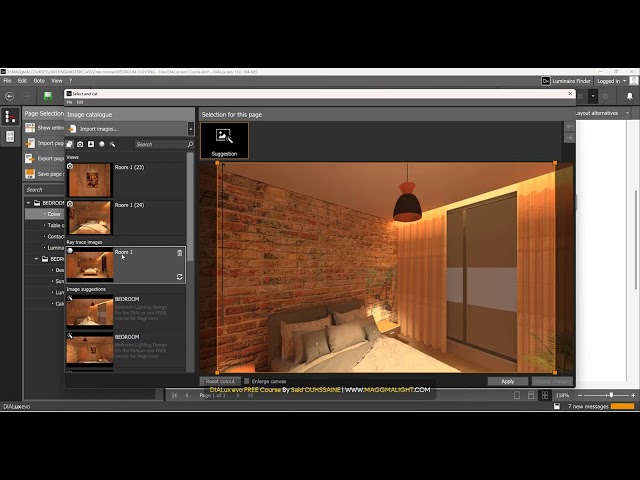Open the toolbar dropdown arrow beside the X
Image resolution: width=640 pixels, height=480 pixels.
[593, 97]
